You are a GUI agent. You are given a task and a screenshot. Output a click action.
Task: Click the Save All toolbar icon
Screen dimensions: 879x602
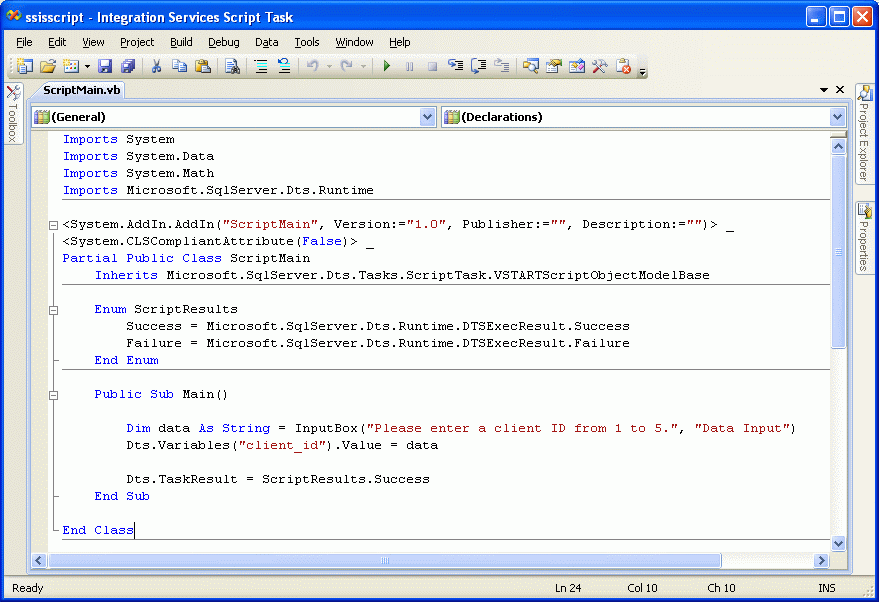(x=127, y=67)
